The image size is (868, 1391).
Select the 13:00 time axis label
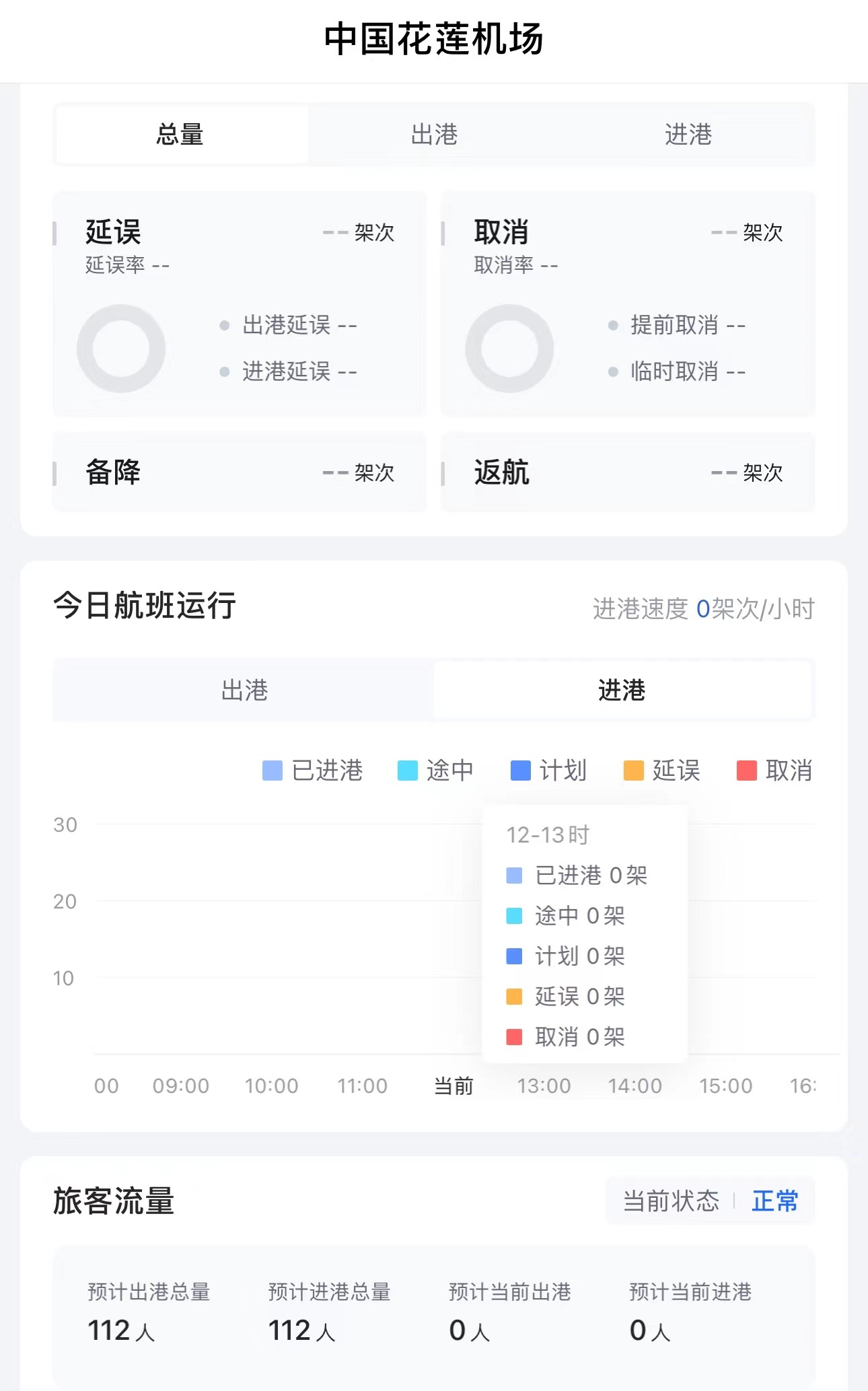point(544,1085)
